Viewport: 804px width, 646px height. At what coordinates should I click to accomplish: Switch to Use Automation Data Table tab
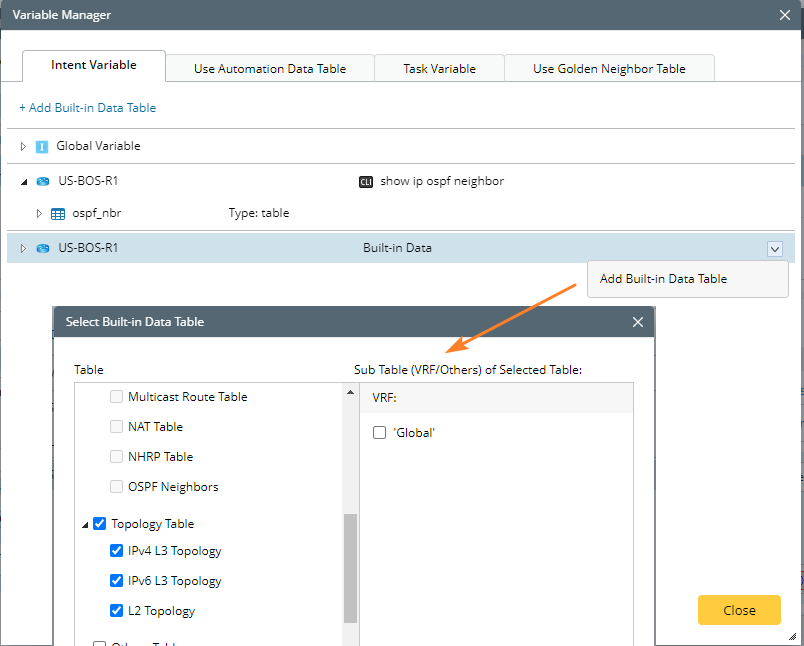[x=270, y=69]
